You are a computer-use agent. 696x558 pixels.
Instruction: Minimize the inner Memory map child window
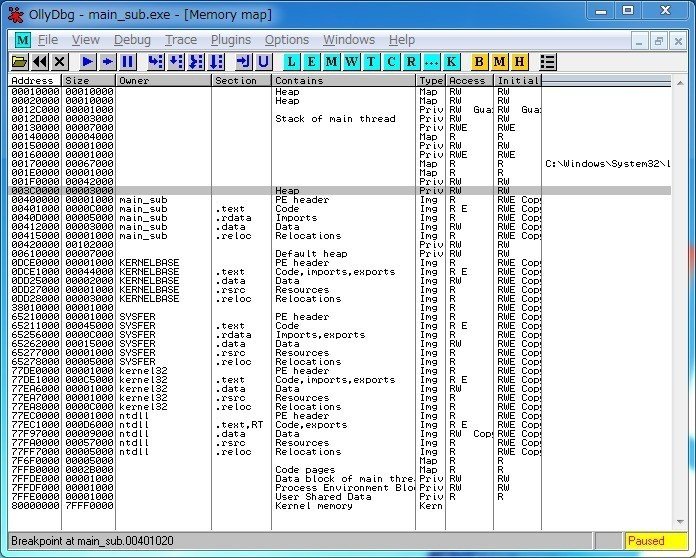640,41
